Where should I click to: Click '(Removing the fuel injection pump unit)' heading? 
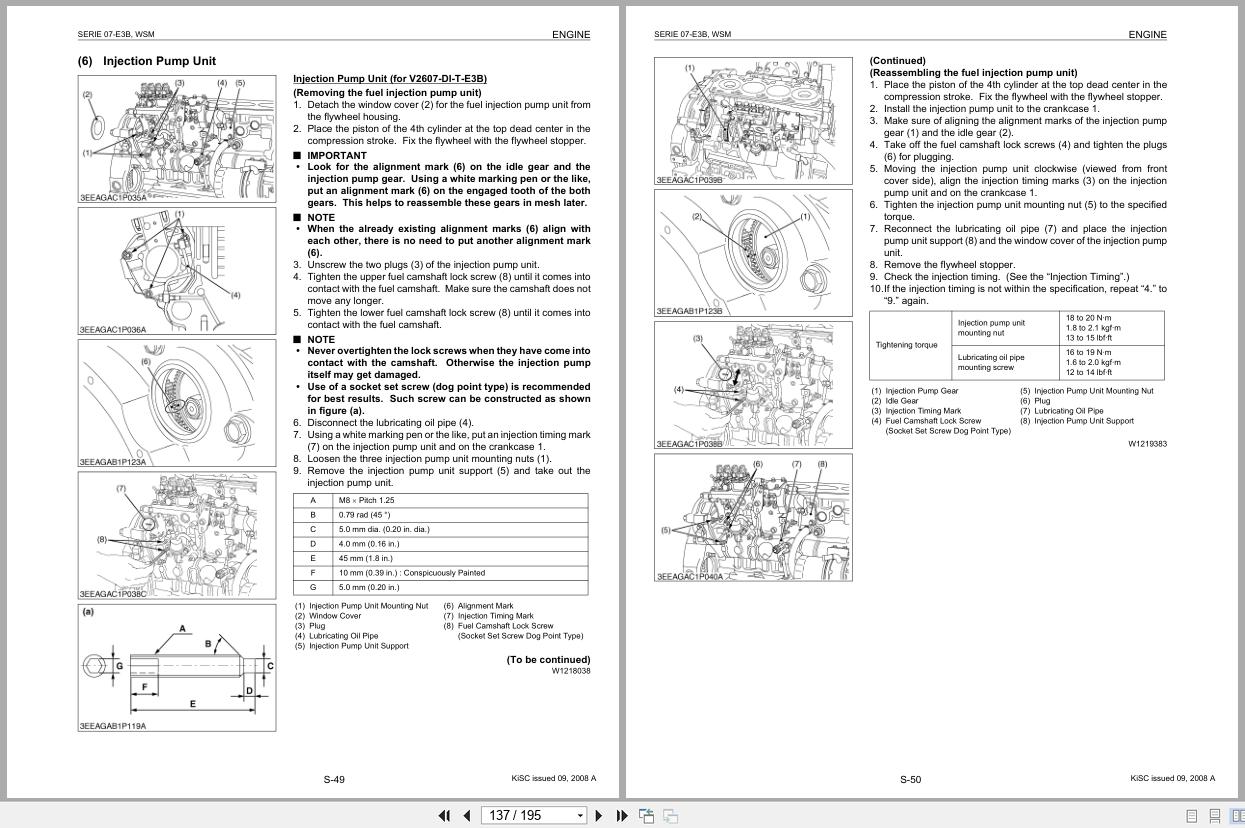[x=387, y=92]
